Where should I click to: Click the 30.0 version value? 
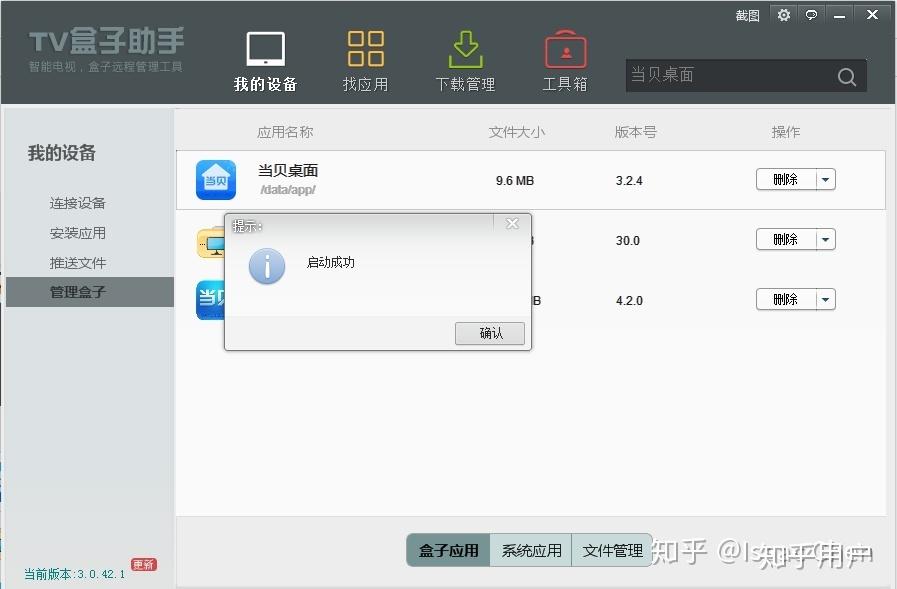tap(628, 241)
